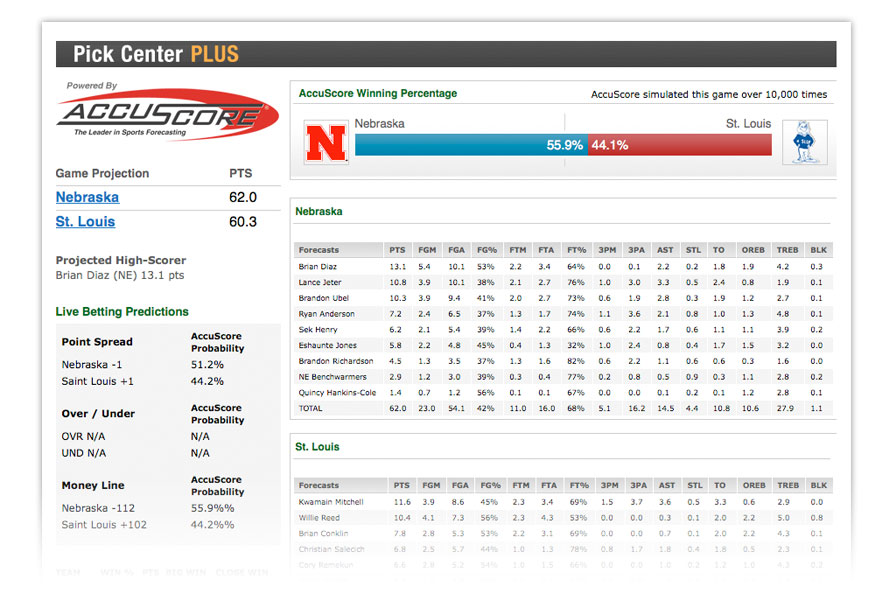Select the Willie Reed row name
Image resolution: width=892 pixels, height=600 pixels.
pos(319,518)
